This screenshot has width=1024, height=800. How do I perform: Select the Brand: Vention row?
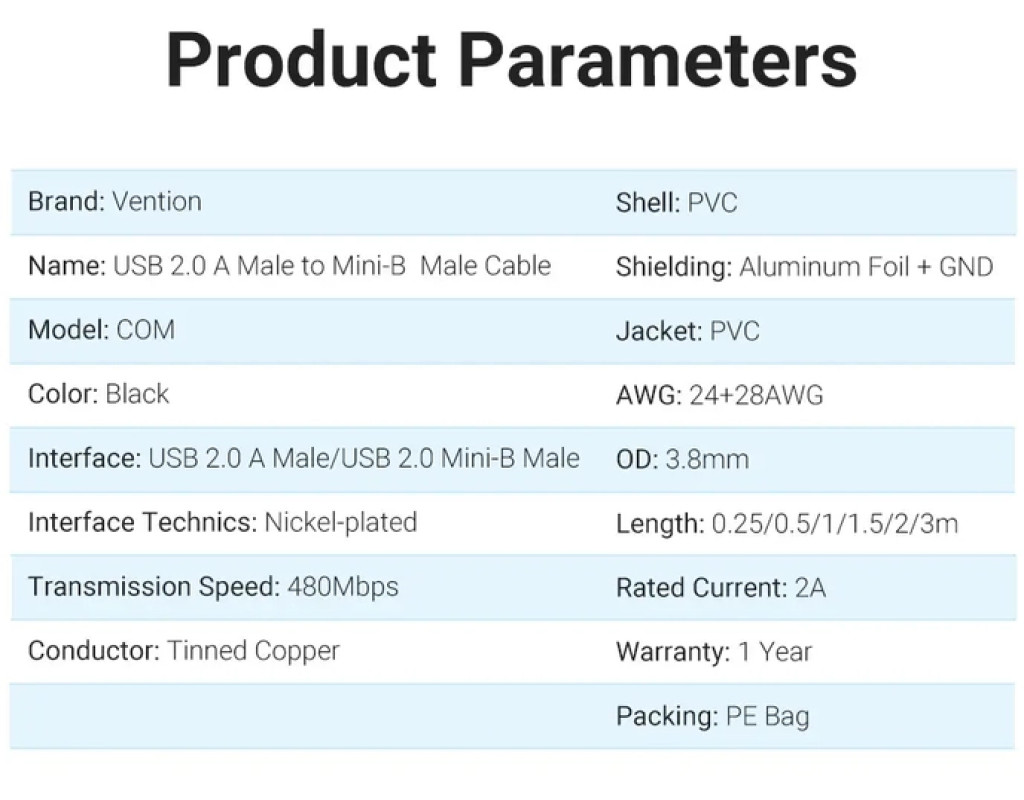point(115,202)
